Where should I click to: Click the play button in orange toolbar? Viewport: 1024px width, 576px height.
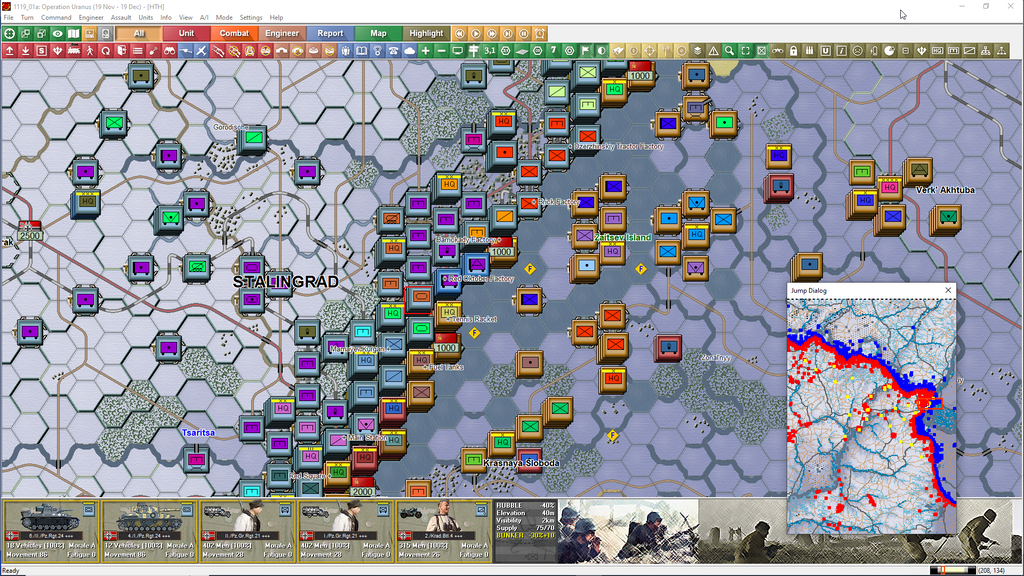(475, 33)
